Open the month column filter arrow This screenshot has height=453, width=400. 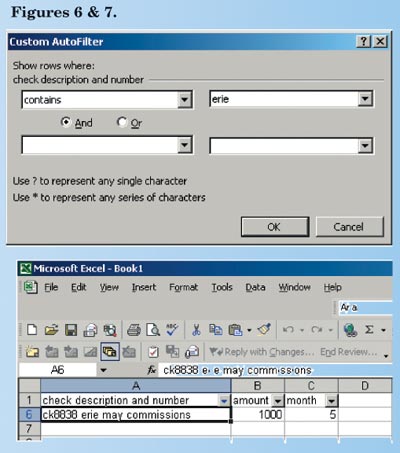point(331,400)
